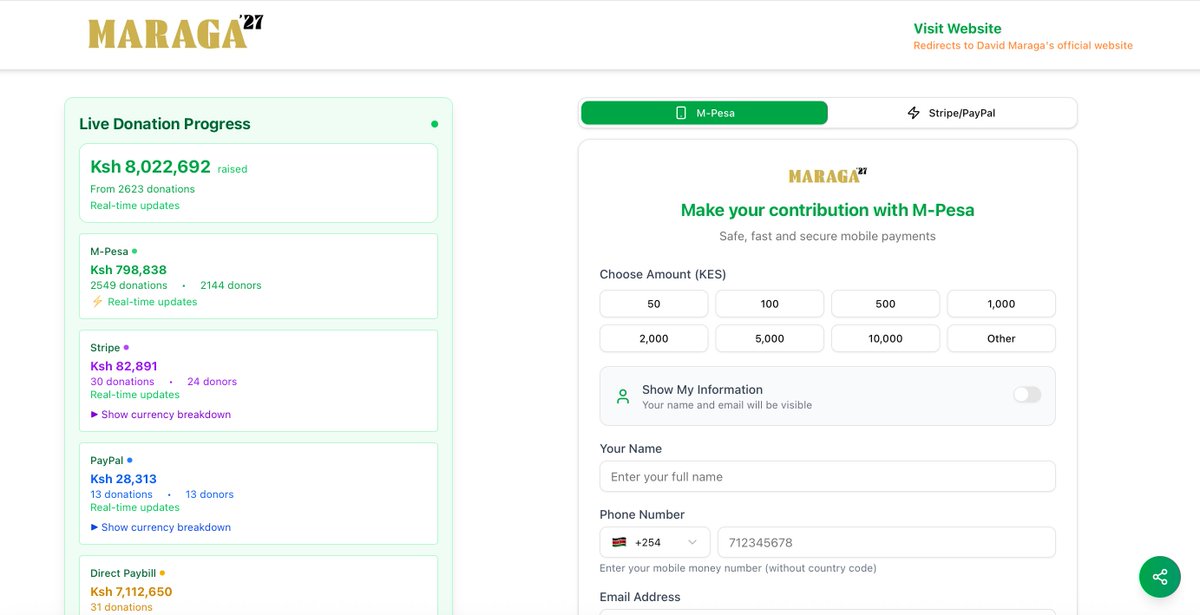The width and height of the screenshot is (1200, 615).
Task: Click 'Safe, fast and secure mobile payments' text
Action: point(827,236)
